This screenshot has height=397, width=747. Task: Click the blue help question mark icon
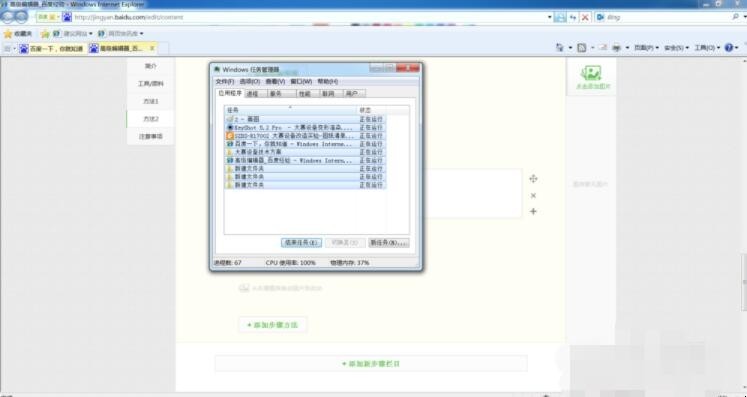[x=729, y=48]
